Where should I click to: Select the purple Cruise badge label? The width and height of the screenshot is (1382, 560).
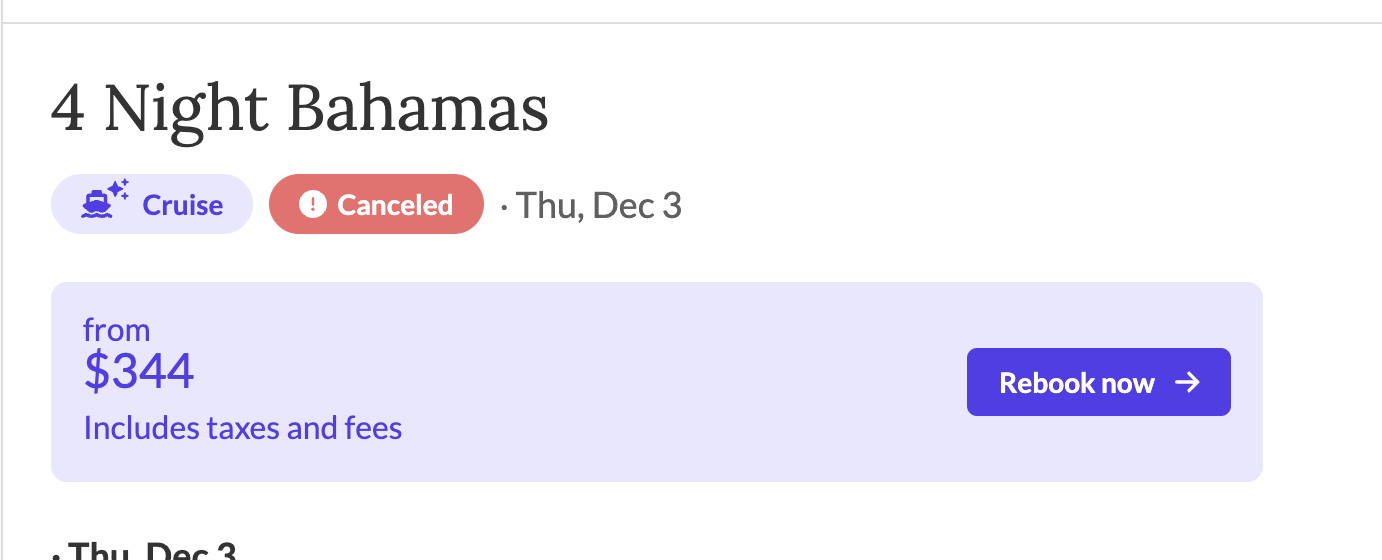pyautogui.click(x=152, y=204)
